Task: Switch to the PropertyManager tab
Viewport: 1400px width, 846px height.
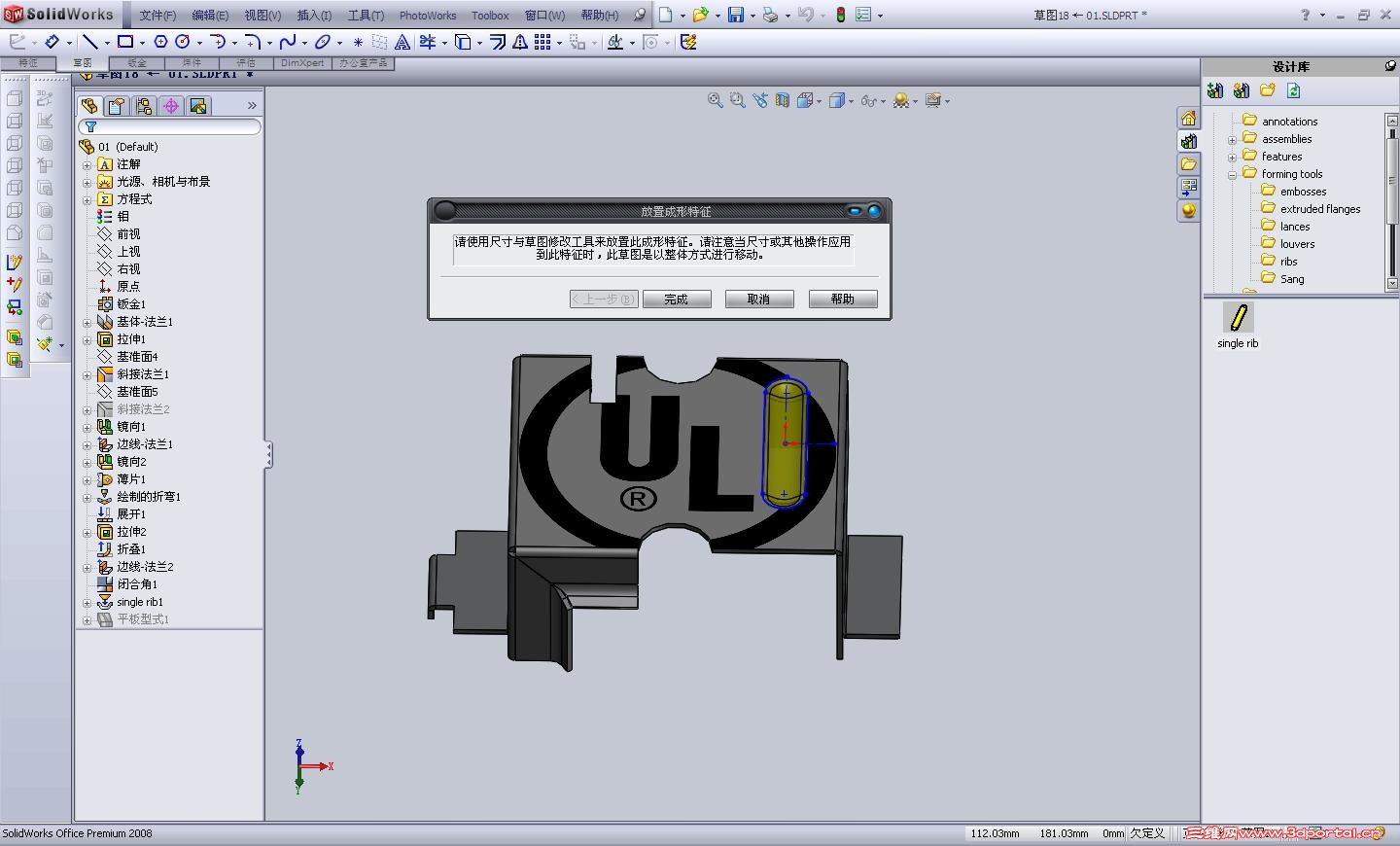Action: (x=117, y=106)
